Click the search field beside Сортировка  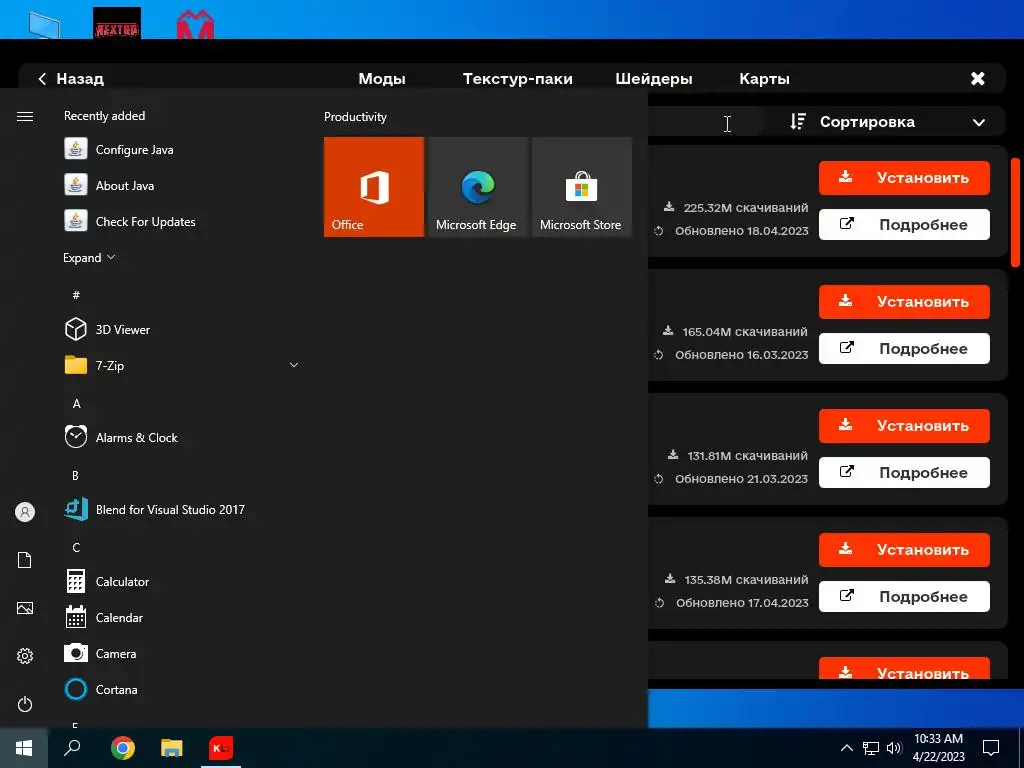click(x=705, y=122)
